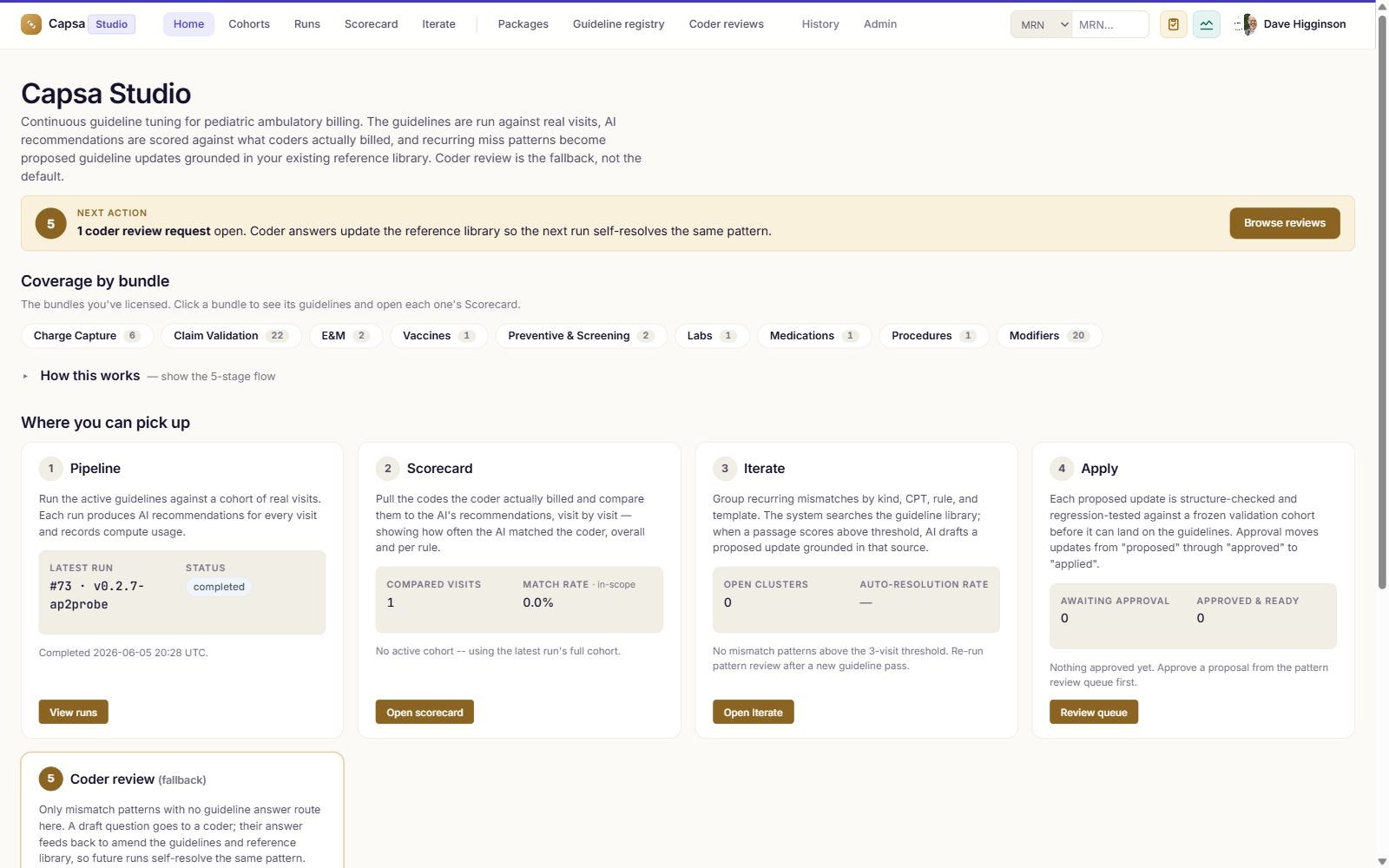Viewport: 1389px width, 868px height.
Task: Click the Open scorecard button
Action: click(x=425, y=712)
